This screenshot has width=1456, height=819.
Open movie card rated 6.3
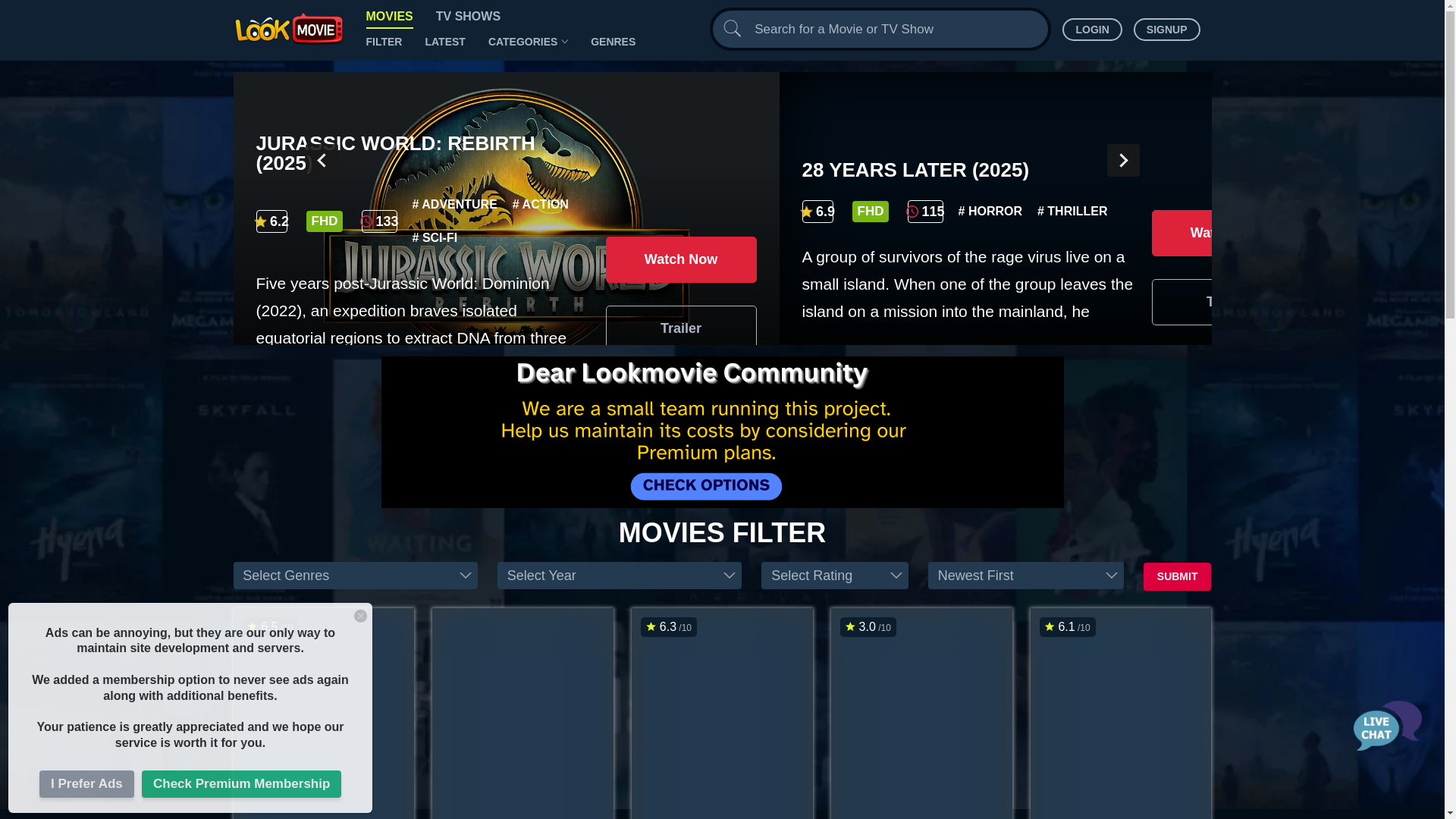pyautogui.click(x=722, y=713)
